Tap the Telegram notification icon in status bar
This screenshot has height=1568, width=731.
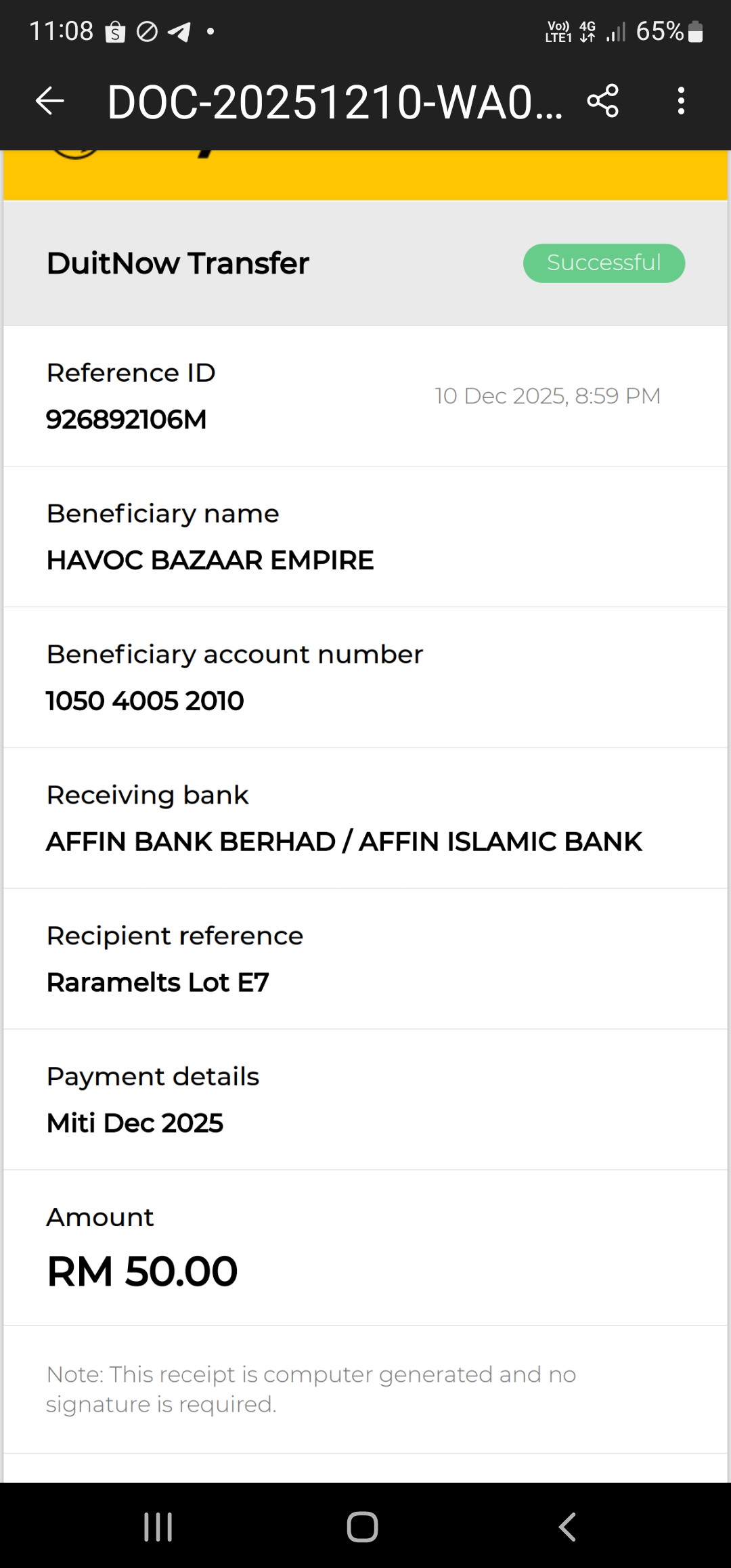click(x=179, y=32)
